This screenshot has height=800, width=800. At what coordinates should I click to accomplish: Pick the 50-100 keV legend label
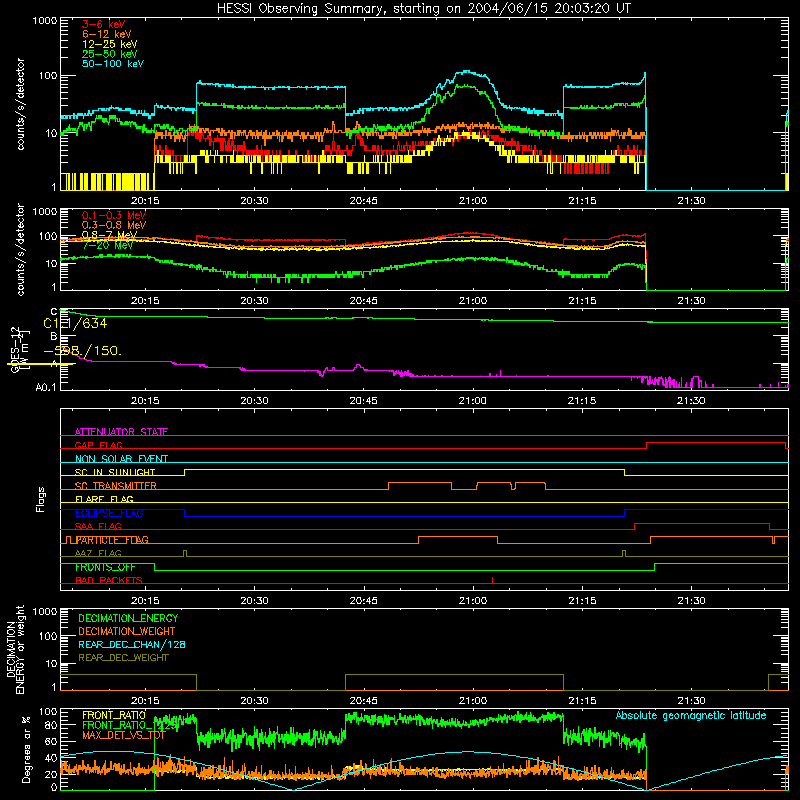click(x=113, y=64)
